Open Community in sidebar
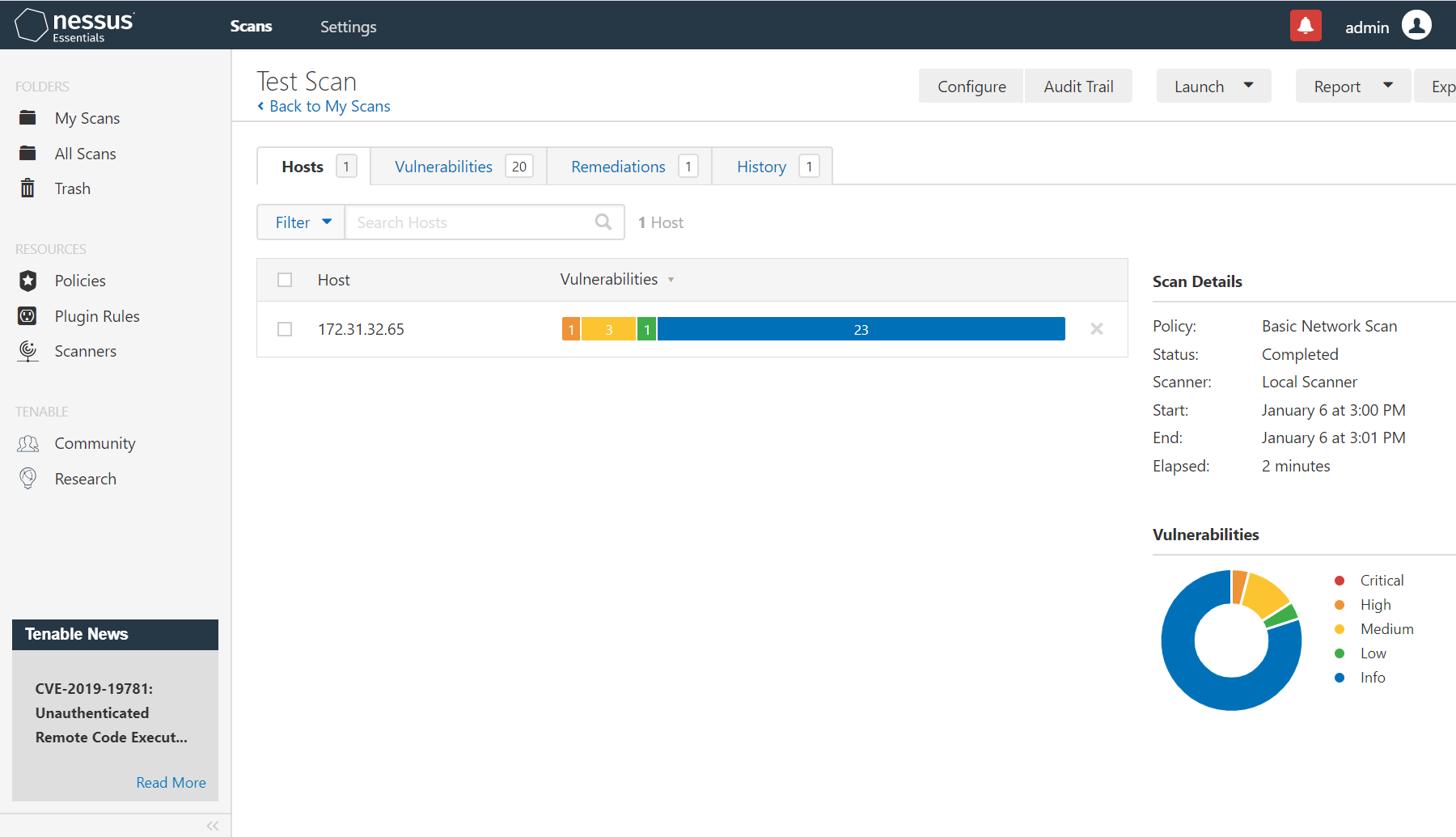 (x=95, y=443)
